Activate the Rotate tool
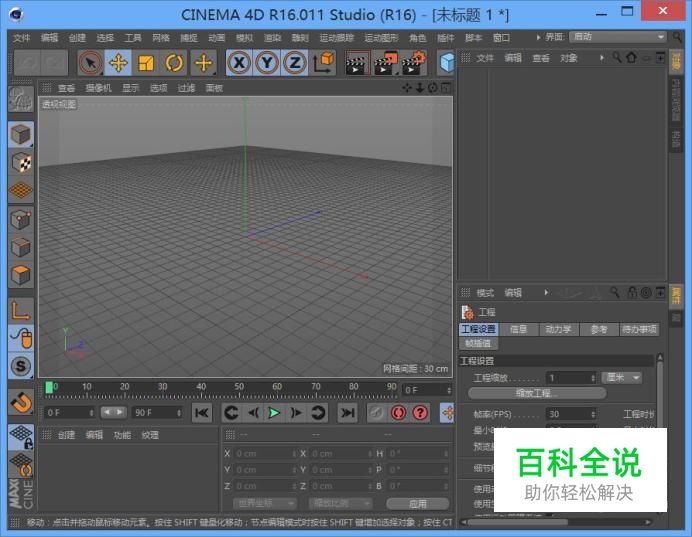This screenshot has height=537, width=692. click(174, 63)
